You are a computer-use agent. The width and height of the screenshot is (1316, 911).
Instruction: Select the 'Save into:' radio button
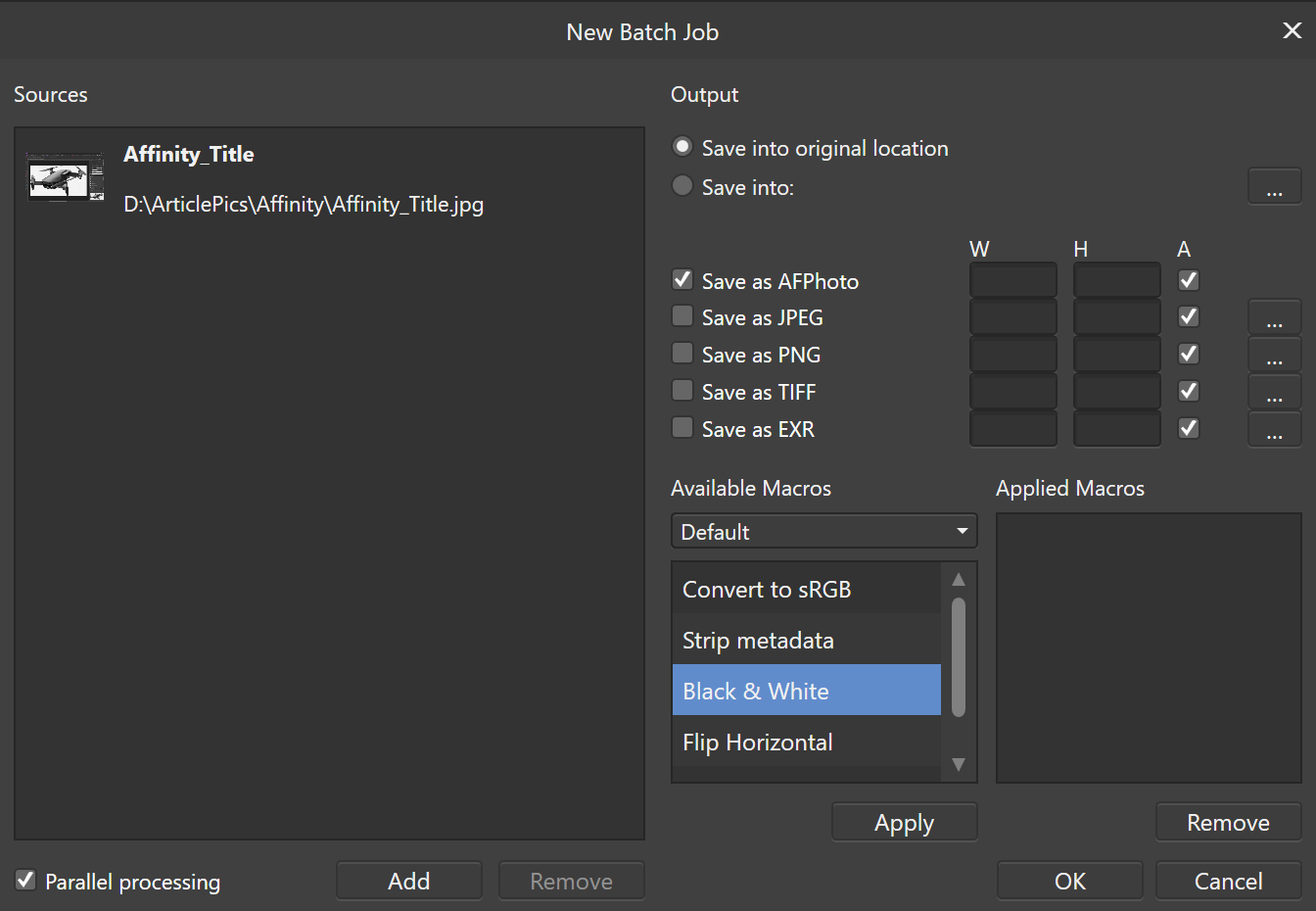pos(682,186)
